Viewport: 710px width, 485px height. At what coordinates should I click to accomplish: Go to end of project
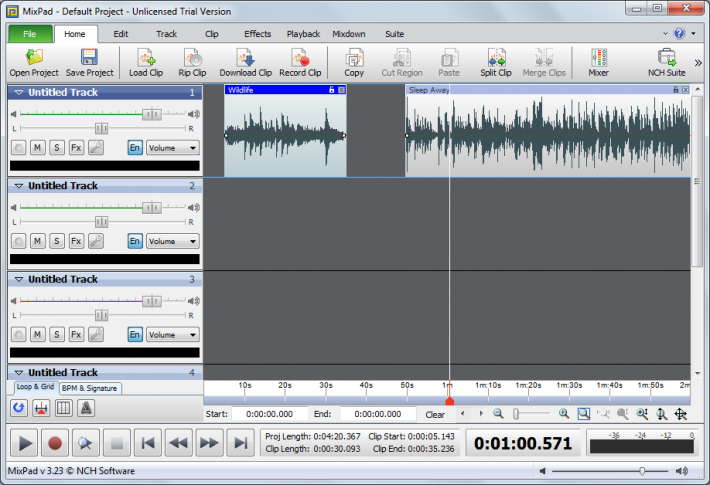pyautogui.click(x=240, y=442)
